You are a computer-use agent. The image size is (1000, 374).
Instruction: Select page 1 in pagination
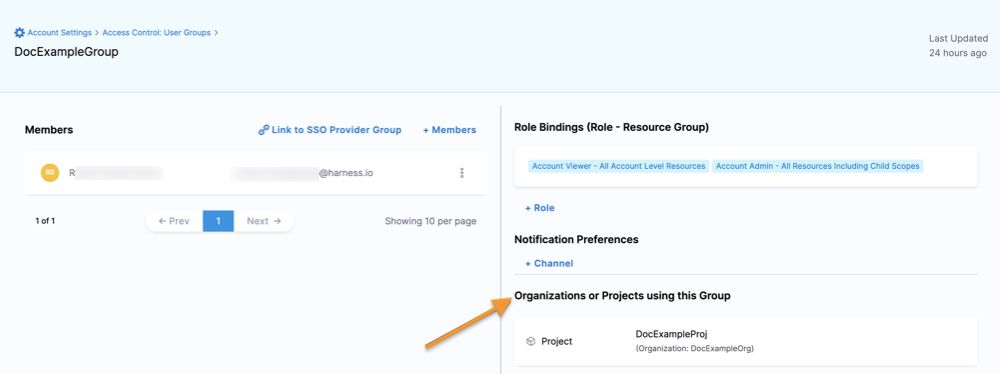[218, 221]
